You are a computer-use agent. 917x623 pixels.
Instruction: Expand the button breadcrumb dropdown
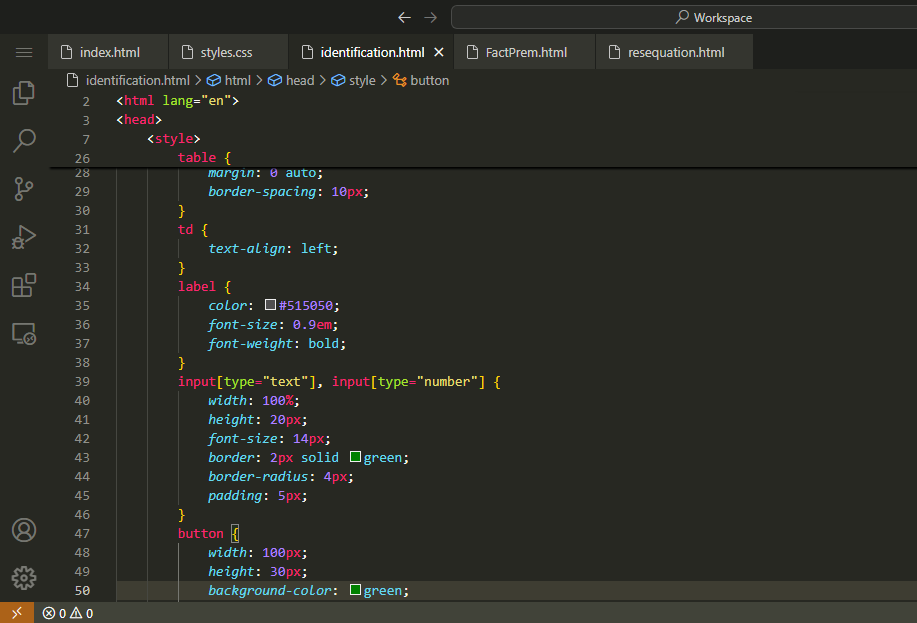point(429,80)
